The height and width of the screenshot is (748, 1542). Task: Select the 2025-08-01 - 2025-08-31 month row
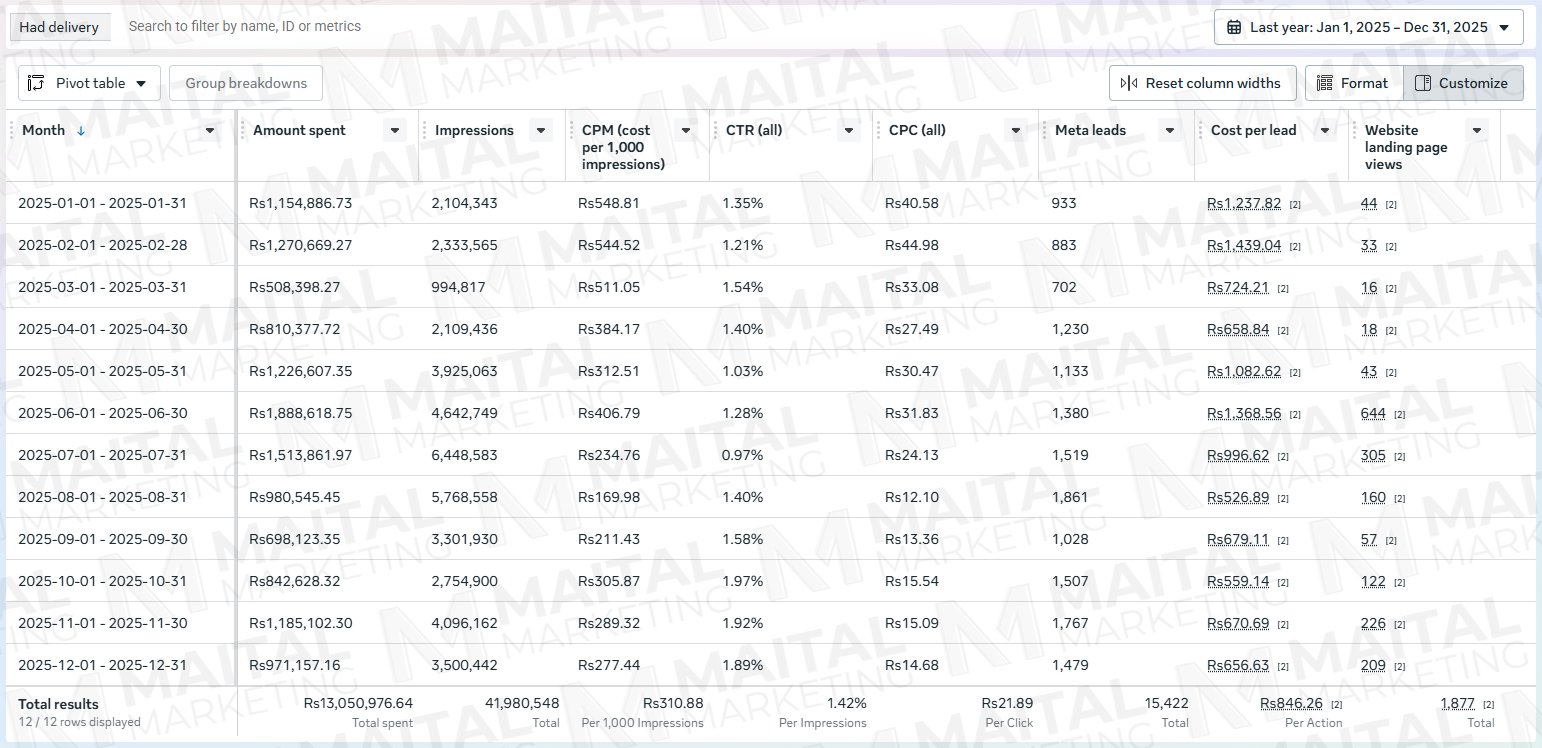[x=770, y=497]
